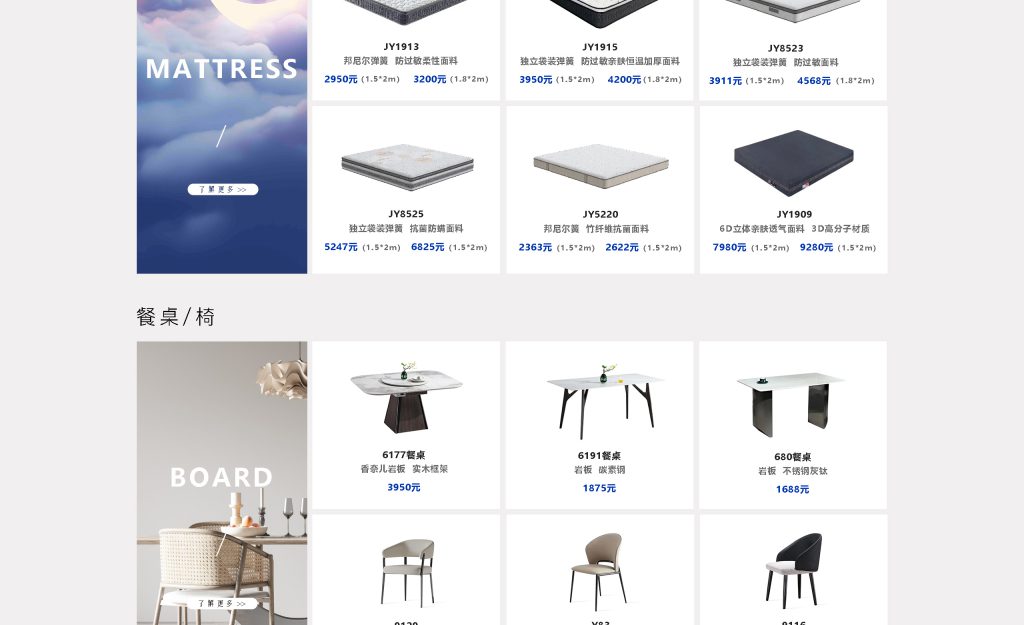Select the black curved-back chair image
The width and height of the screenshot is (1024, 625).
coord(793,570)
